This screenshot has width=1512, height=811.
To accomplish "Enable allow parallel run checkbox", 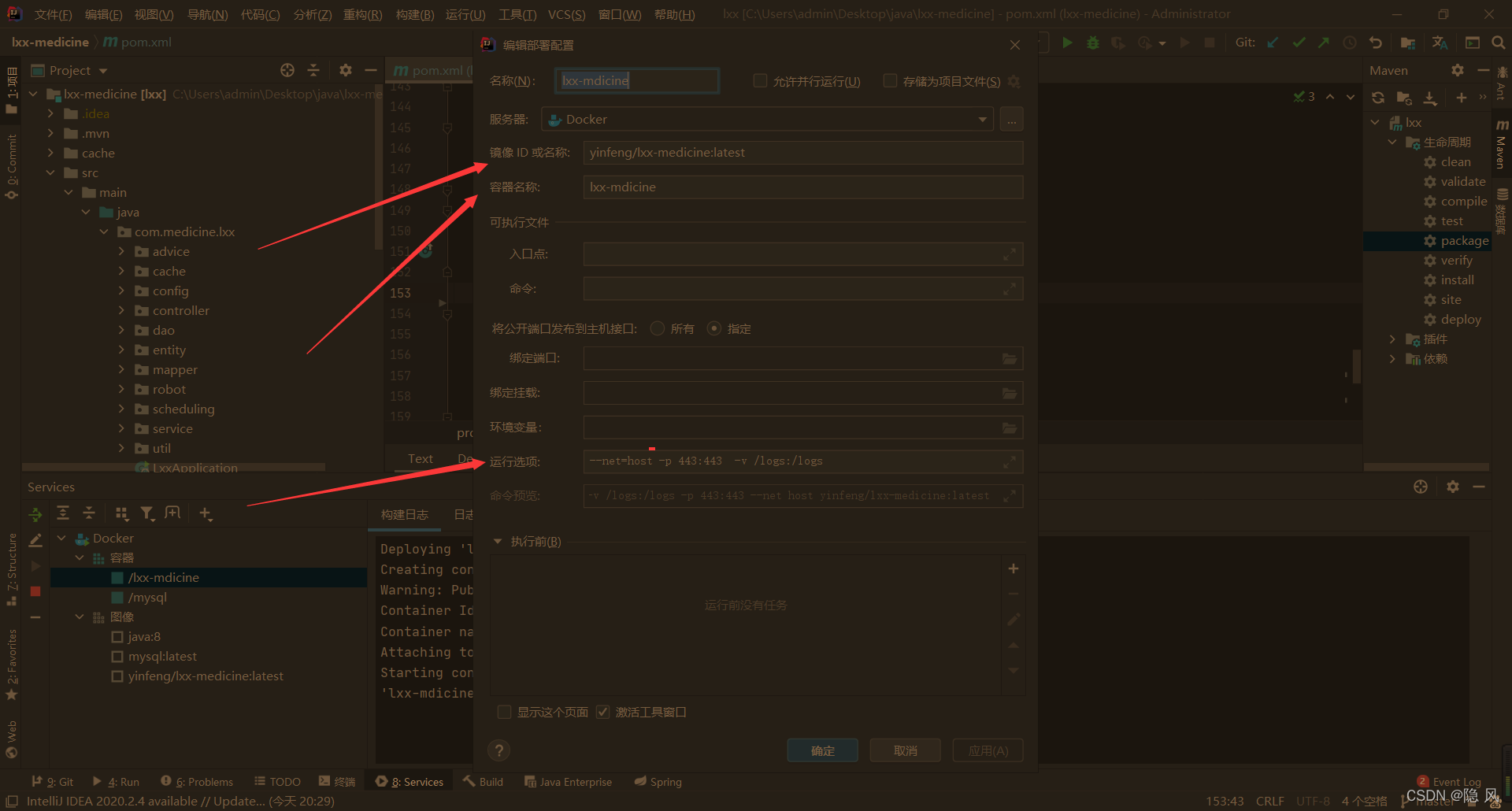I will pos(760,80).
